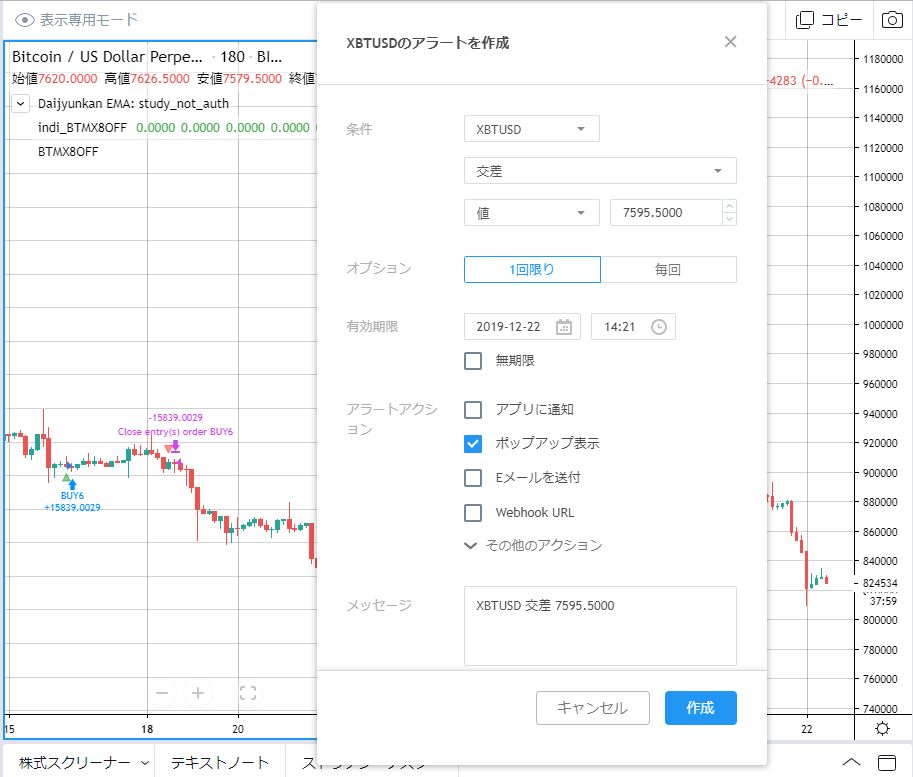Select the 毎回 option tab

[x=668, y=270]
